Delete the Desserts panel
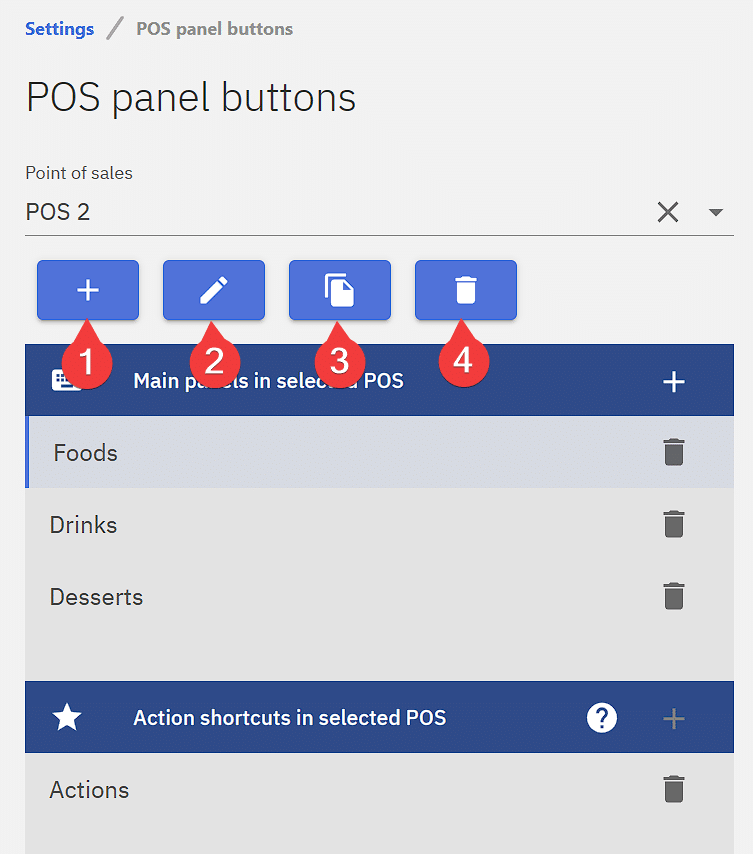 click(675, 596)
